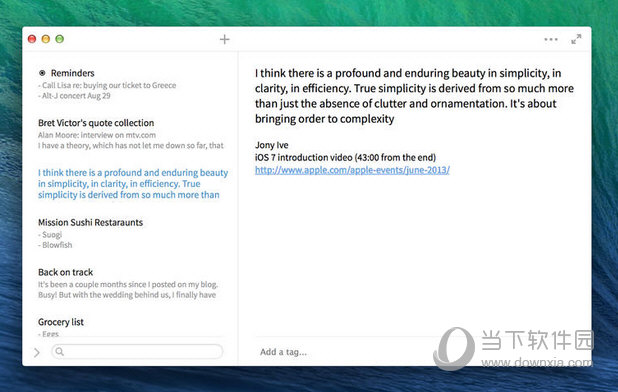The image size is (618, 392).
Task: Click the Add a tag field
Action: pos(283,352)
